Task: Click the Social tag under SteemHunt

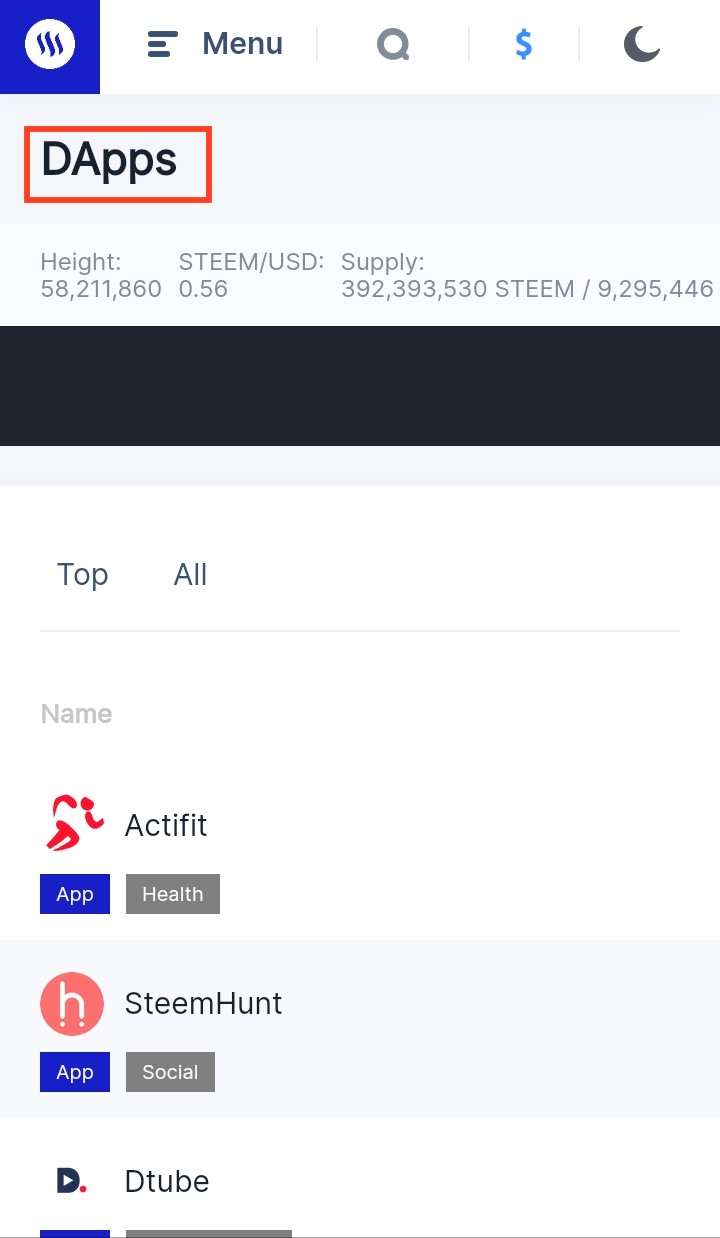Action: (170, 1072)
